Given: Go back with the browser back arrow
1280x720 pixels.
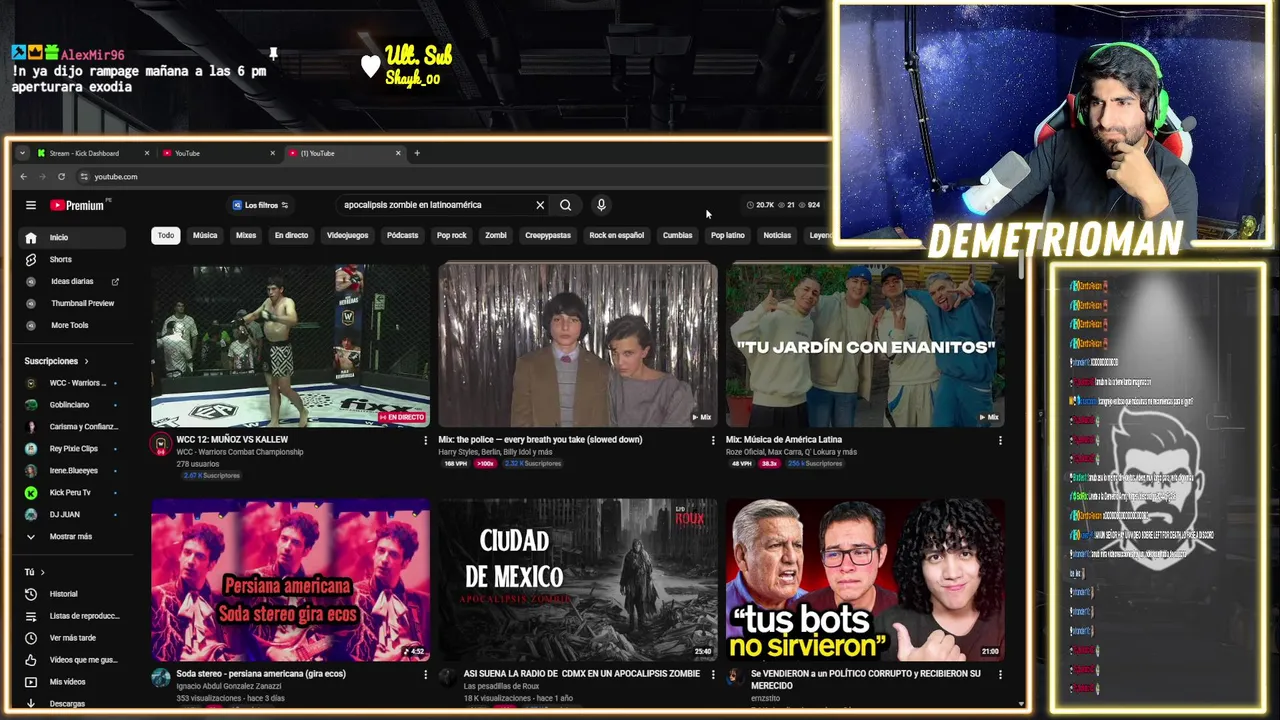Looking at the screenshot, I should tap(24, 177).
